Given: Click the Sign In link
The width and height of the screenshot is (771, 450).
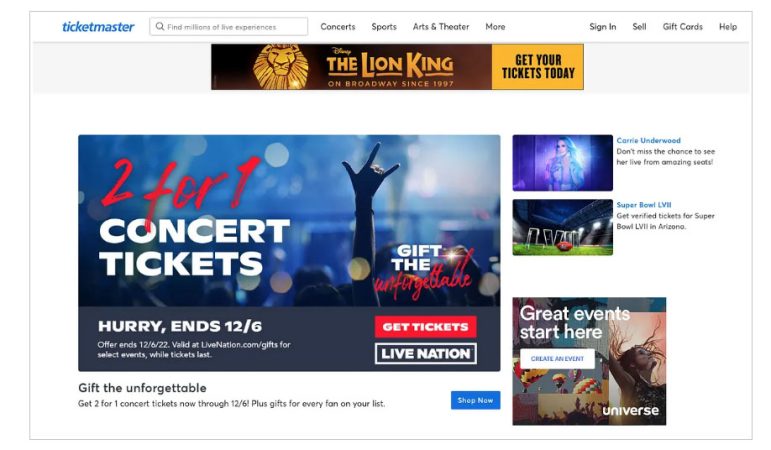Looking at the screenshot, I should (x=602, y=27).
